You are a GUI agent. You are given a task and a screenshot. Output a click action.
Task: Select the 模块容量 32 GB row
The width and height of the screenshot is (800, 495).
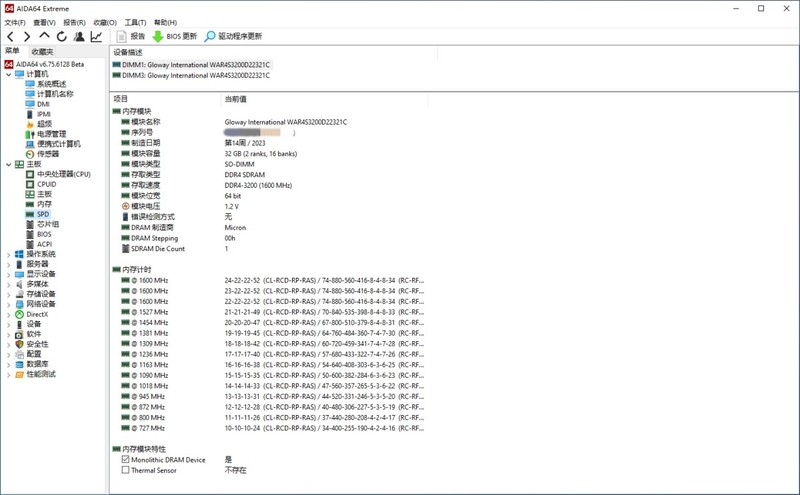click(x=210, y=154)
